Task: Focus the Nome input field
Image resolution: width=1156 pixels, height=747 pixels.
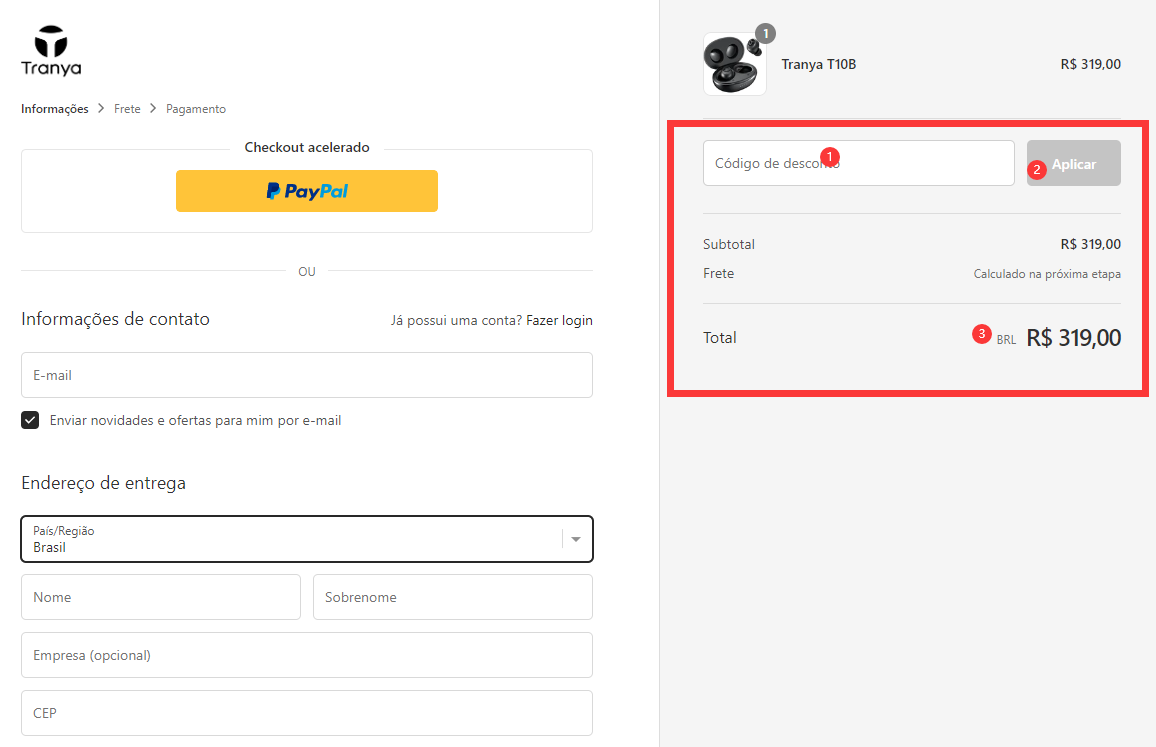Action: click(x=160, y=597)
